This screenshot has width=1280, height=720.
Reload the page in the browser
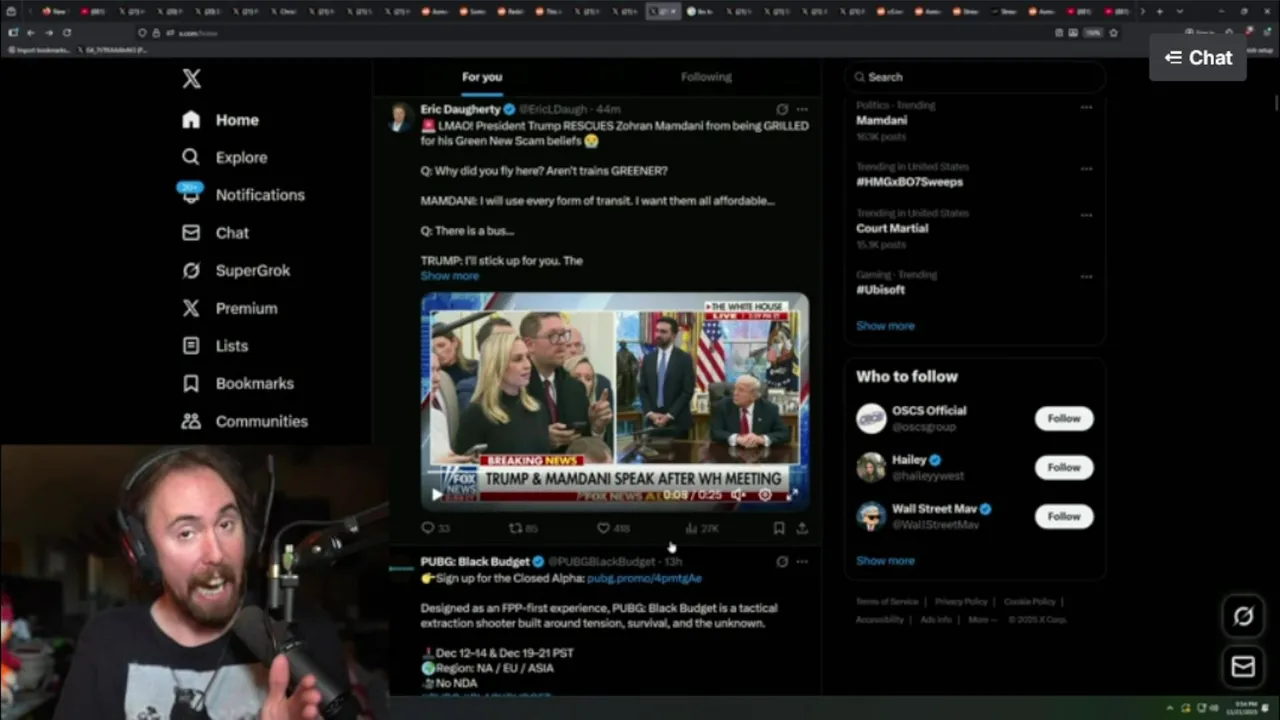[x=67, y=33]
